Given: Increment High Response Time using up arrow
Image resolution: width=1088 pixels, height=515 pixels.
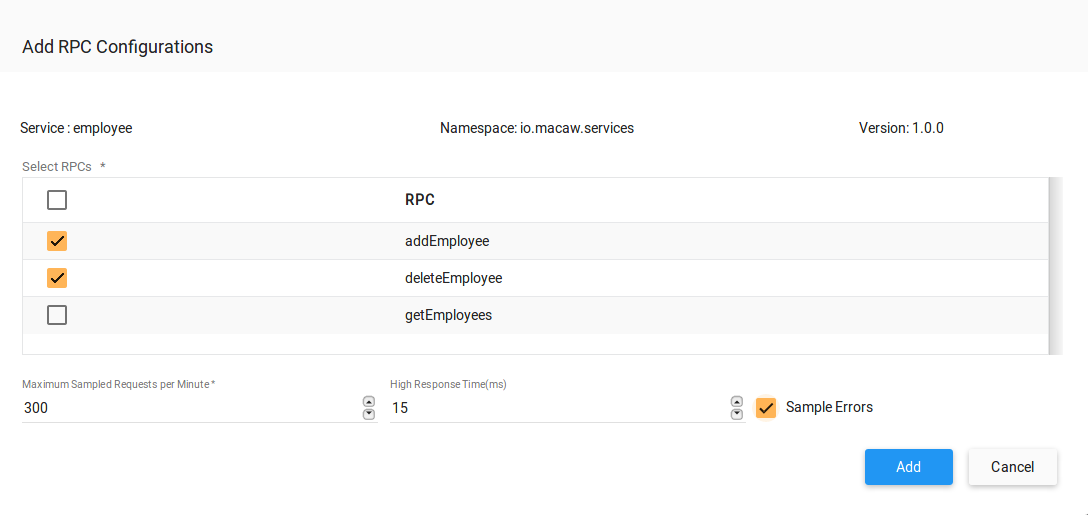Looking at the screenshot, I should [737, 402].
